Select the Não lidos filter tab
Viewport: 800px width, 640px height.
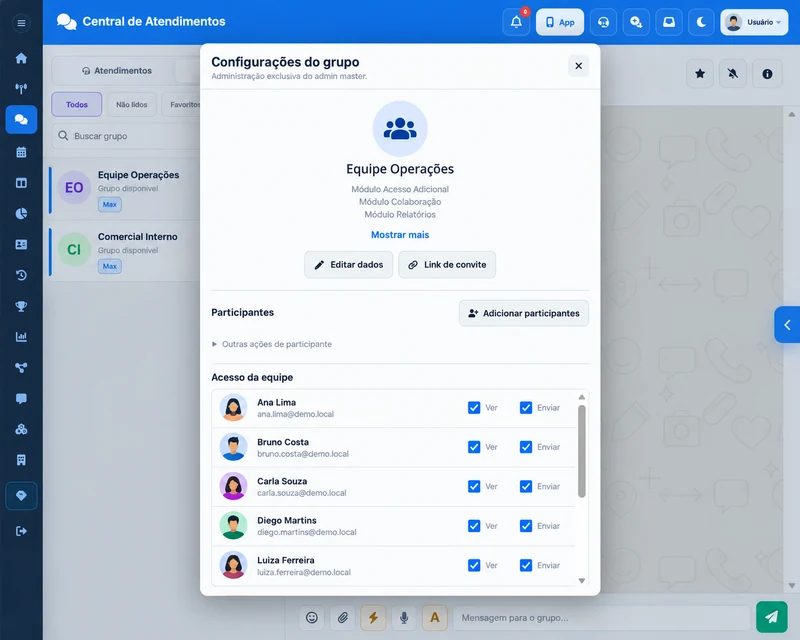[132, 105]
